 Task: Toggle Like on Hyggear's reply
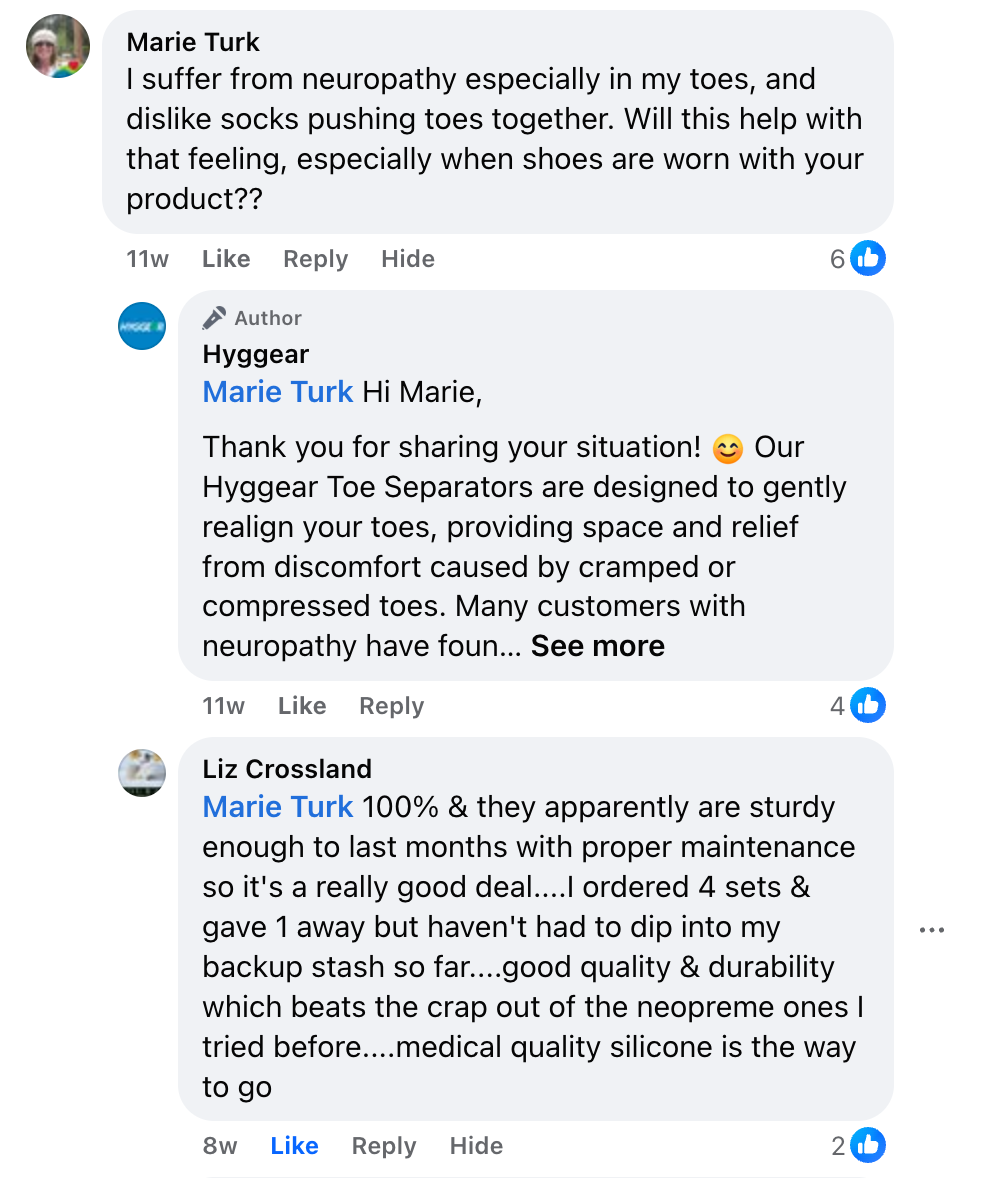[x=302, y=706]
